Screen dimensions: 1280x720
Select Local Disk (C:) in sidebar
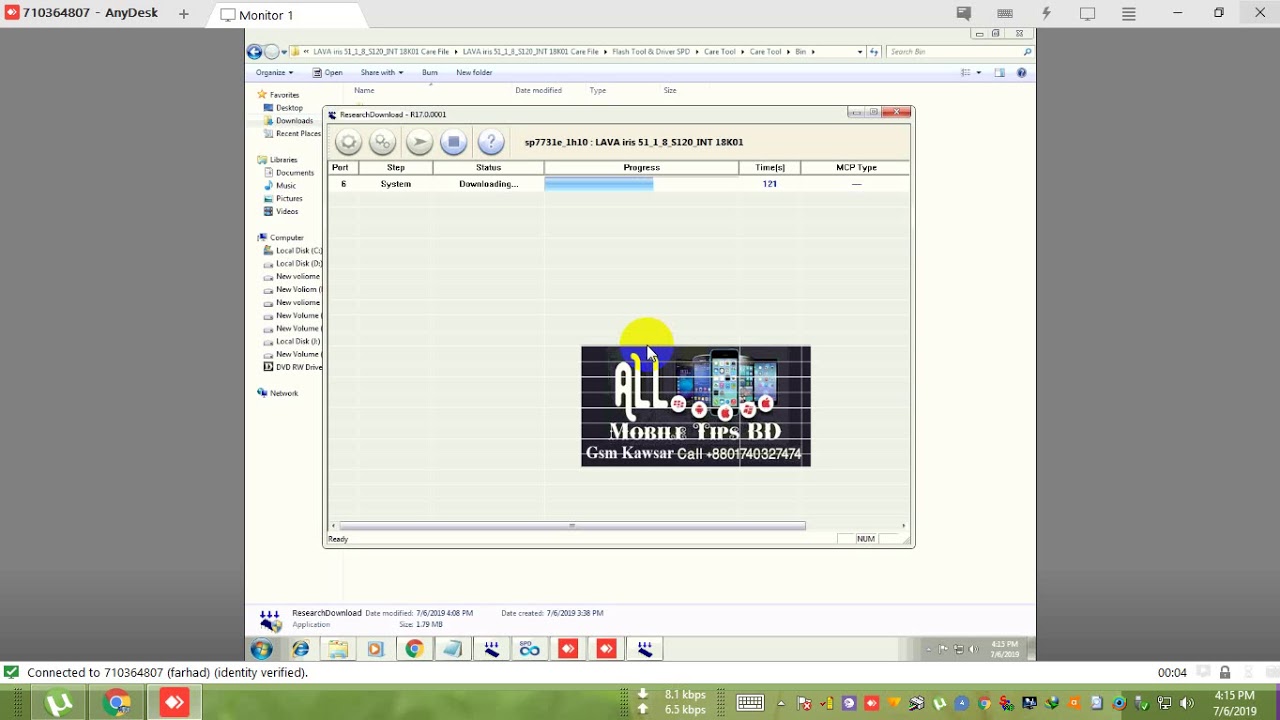point(298,251)
